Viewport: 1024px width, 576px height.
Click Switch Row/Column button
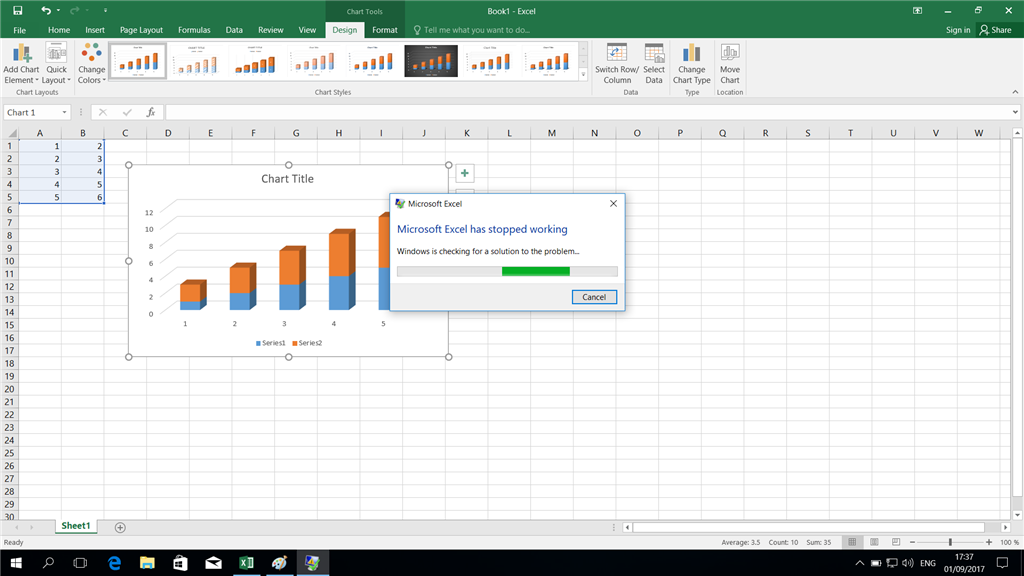[x=616, y=63]
